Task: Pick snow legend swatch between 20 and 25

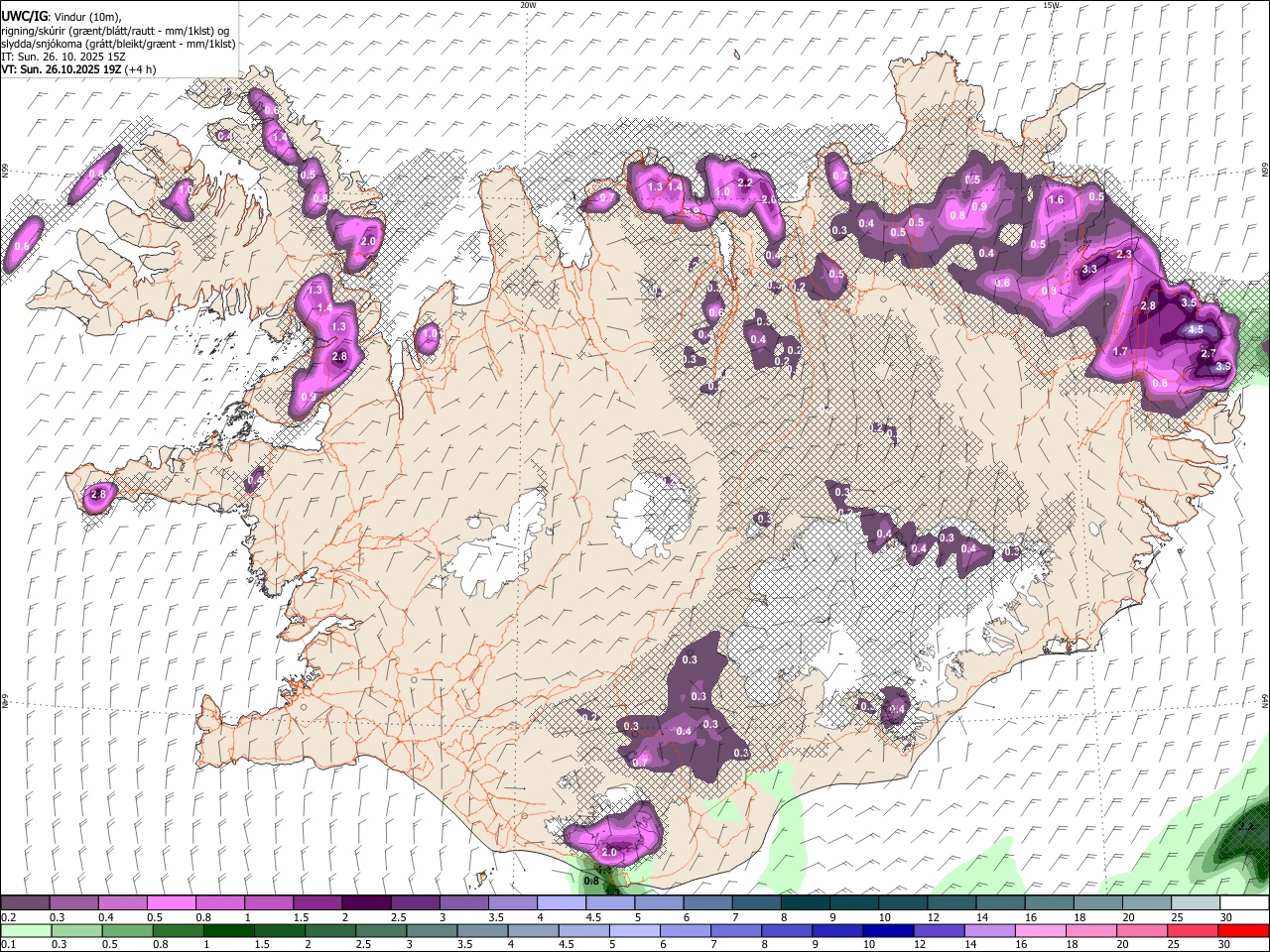Action: pos(1147,903)
